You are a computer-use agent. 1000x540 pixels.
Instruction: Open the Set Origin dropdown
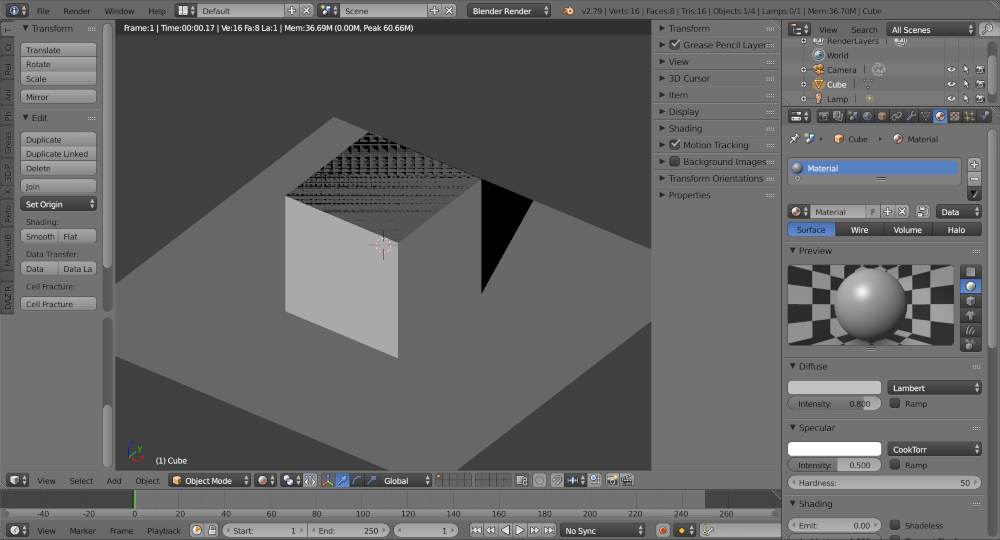coord(58,204)
